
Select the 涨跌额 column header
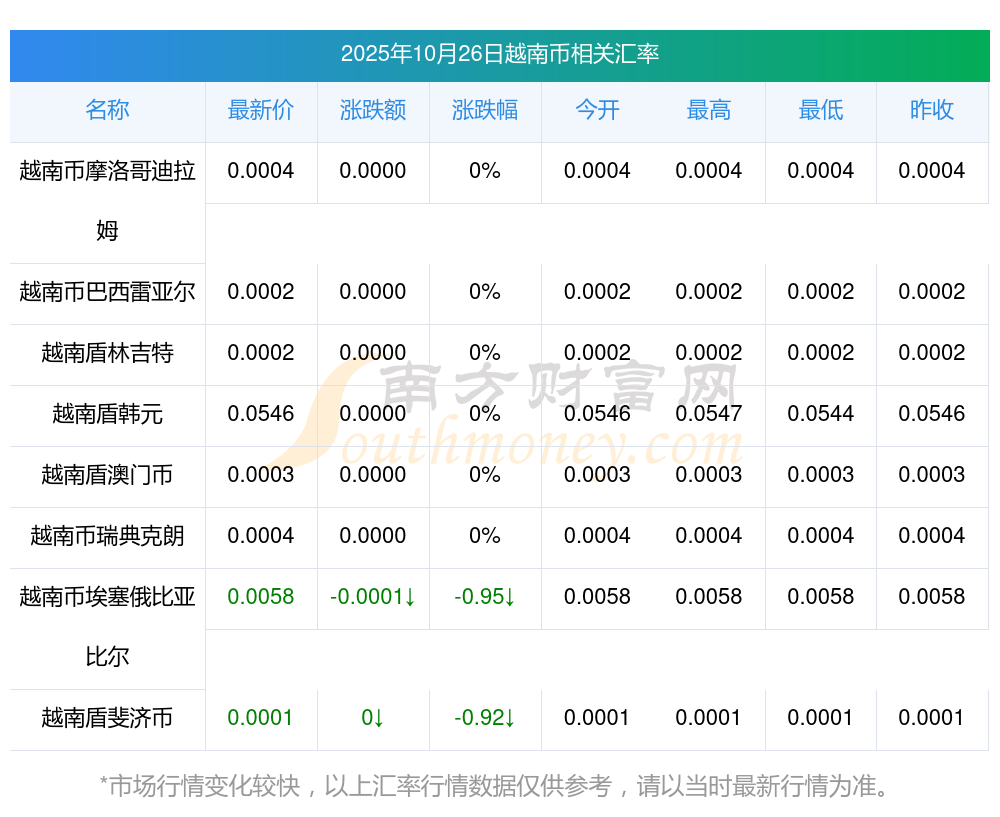373,111
